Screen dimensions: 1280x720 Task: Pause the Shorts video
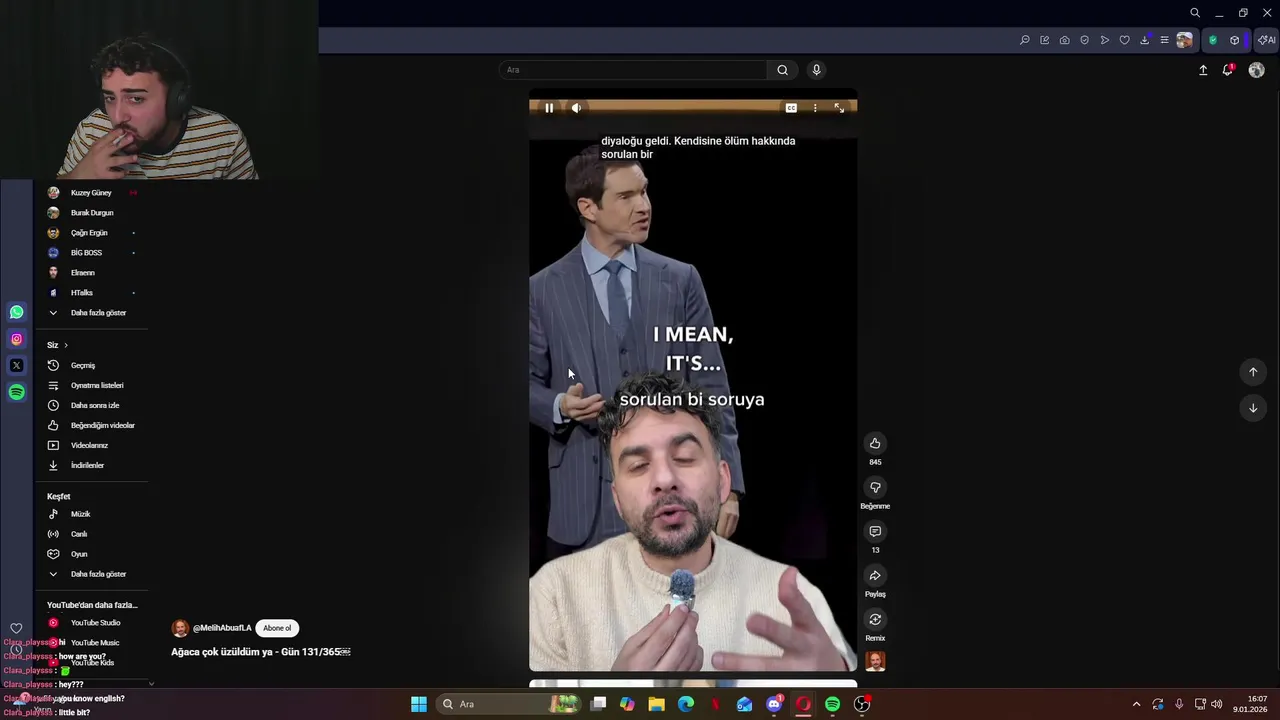pos(549,108)
